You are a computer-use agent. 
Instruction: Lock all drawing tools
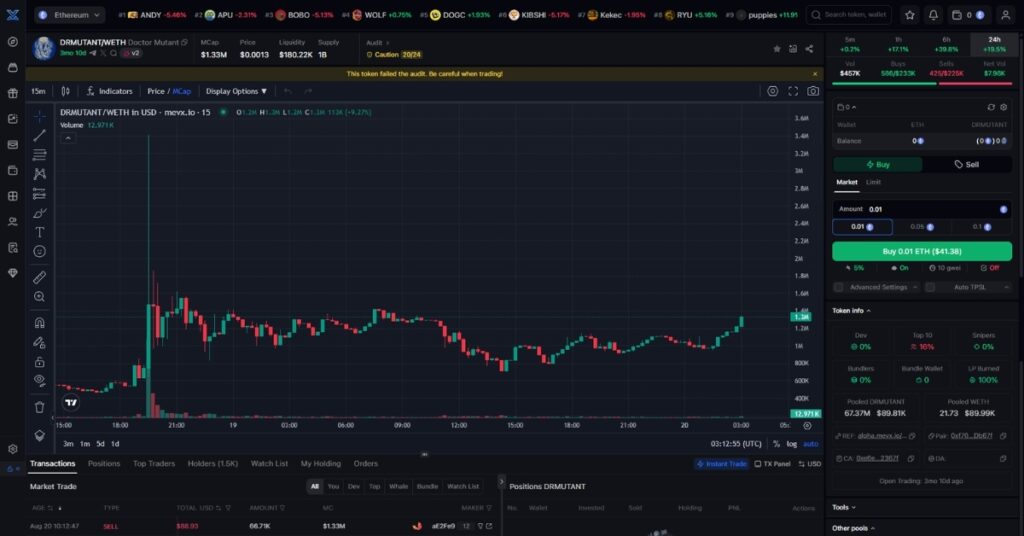coord(39,361)
